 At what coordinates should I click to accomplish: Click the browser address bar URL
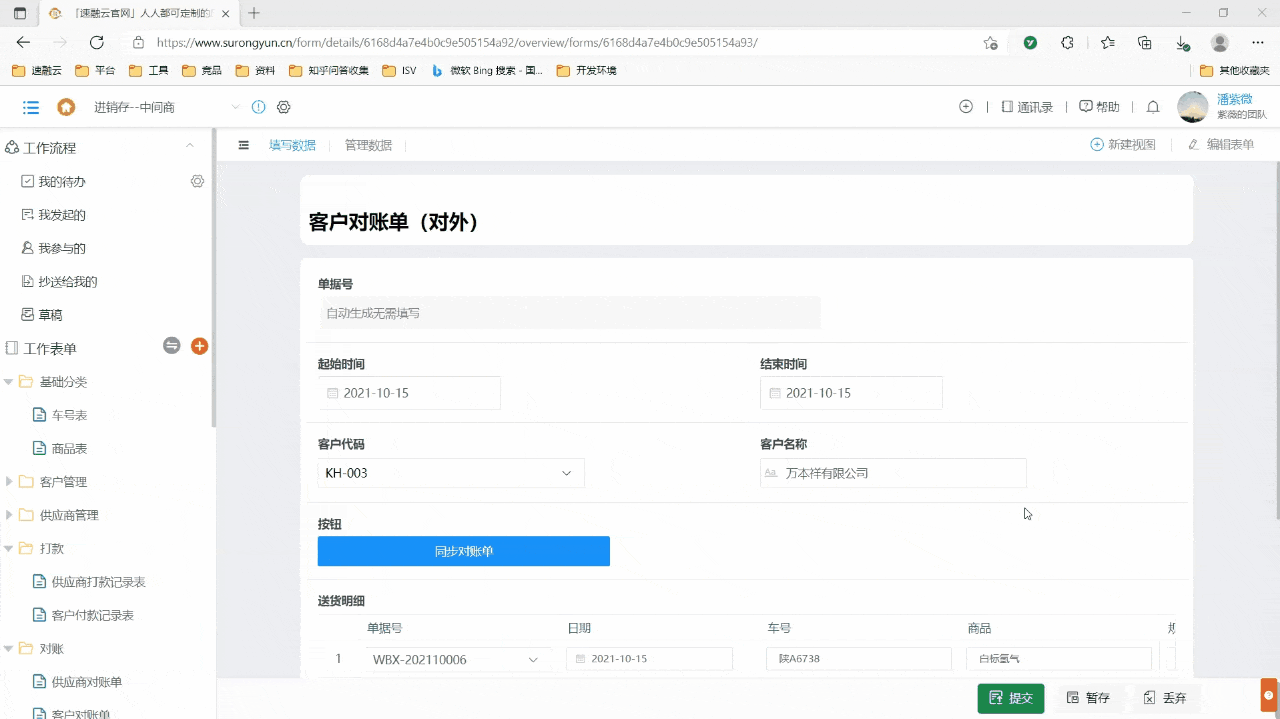pos(457,43)
